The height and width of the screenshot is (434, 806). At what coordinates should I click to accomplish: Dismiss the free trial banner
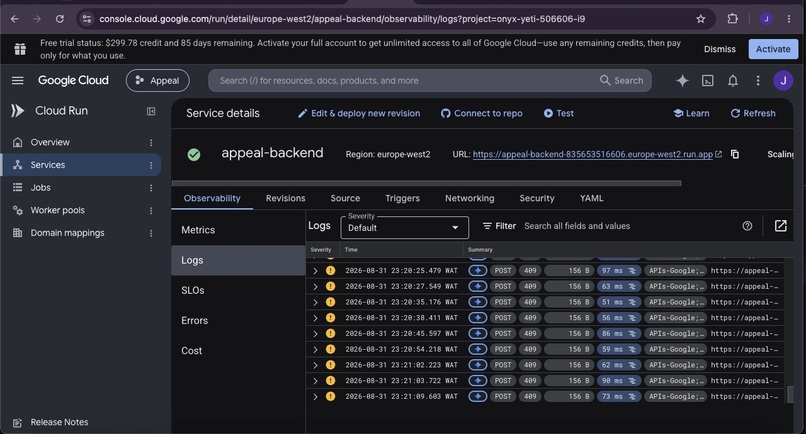(720, 49)
